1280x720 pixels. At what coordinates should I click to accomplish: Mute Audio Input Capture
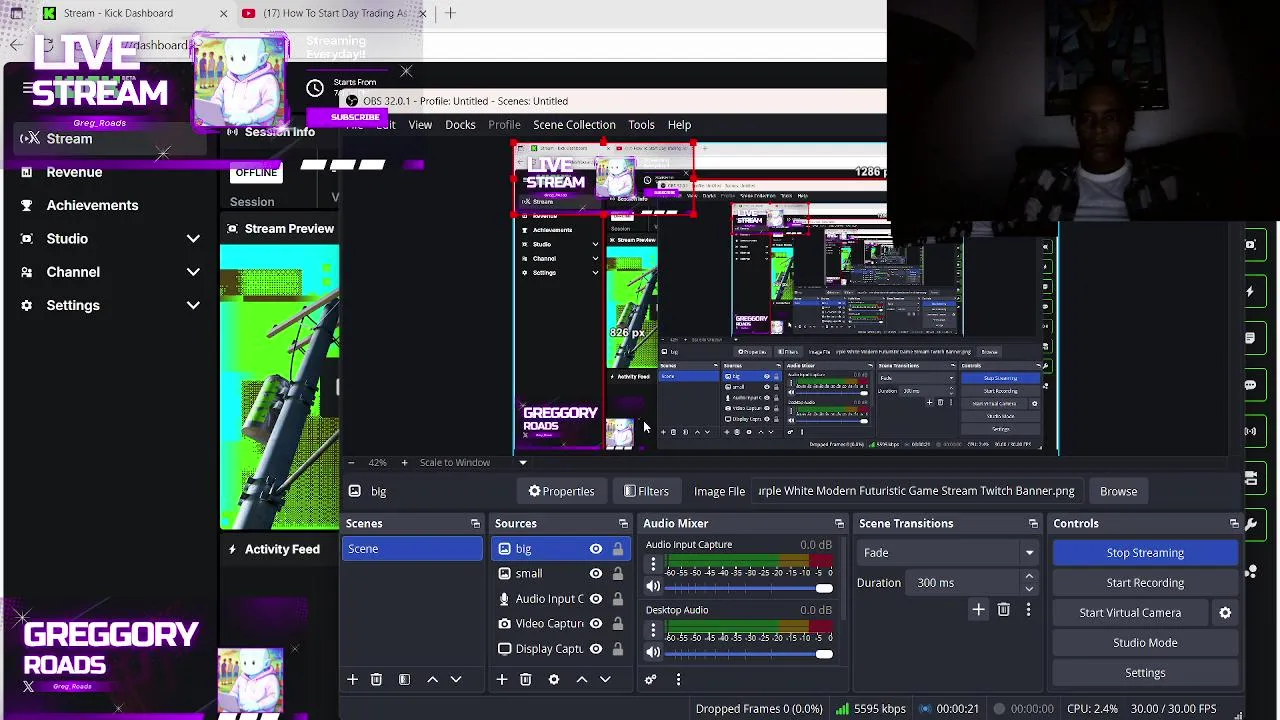653,587
